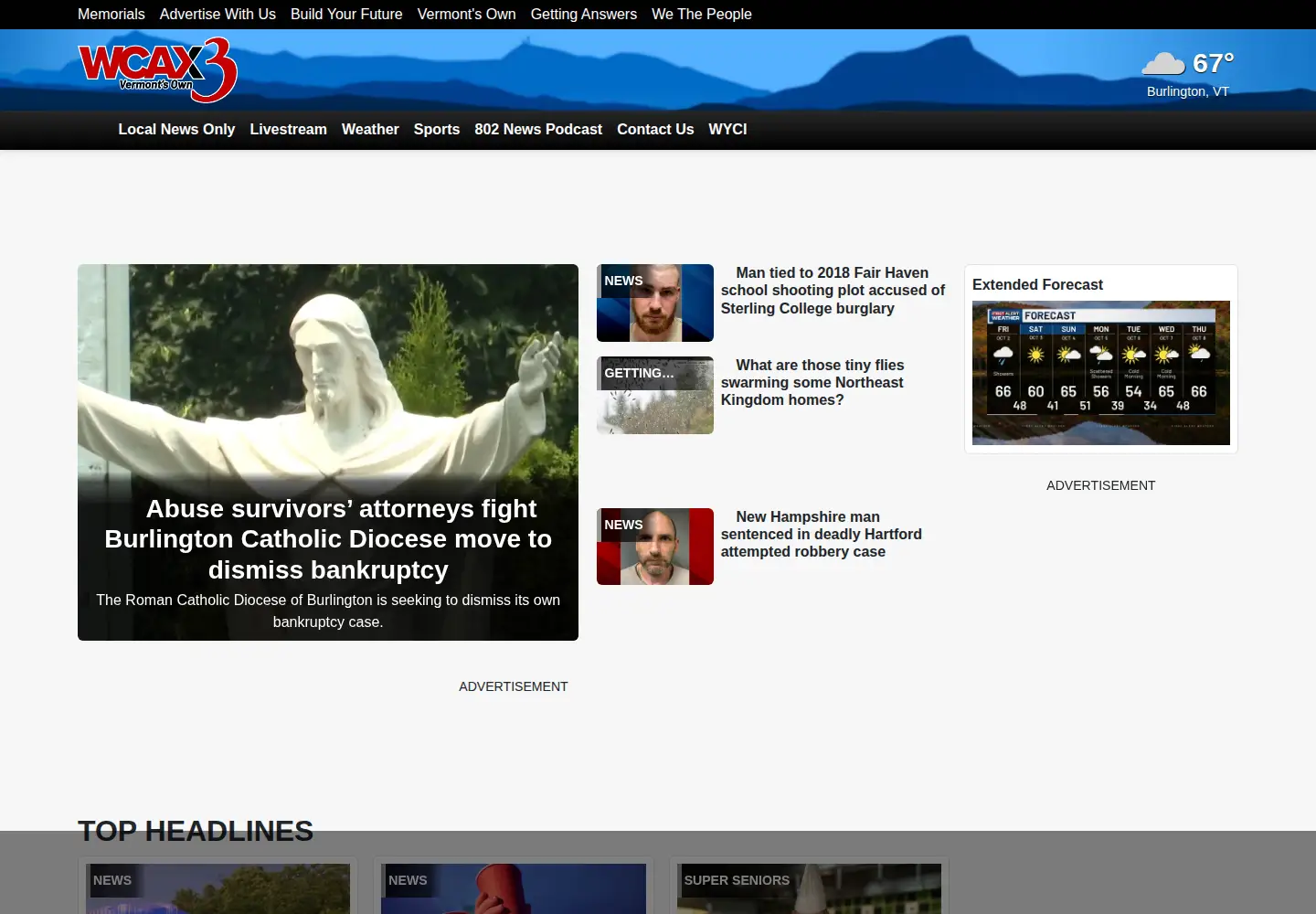Click the TOP HEADLINES heading
Viewport: 1316px width, 914px height.
[x=196, y=831]
